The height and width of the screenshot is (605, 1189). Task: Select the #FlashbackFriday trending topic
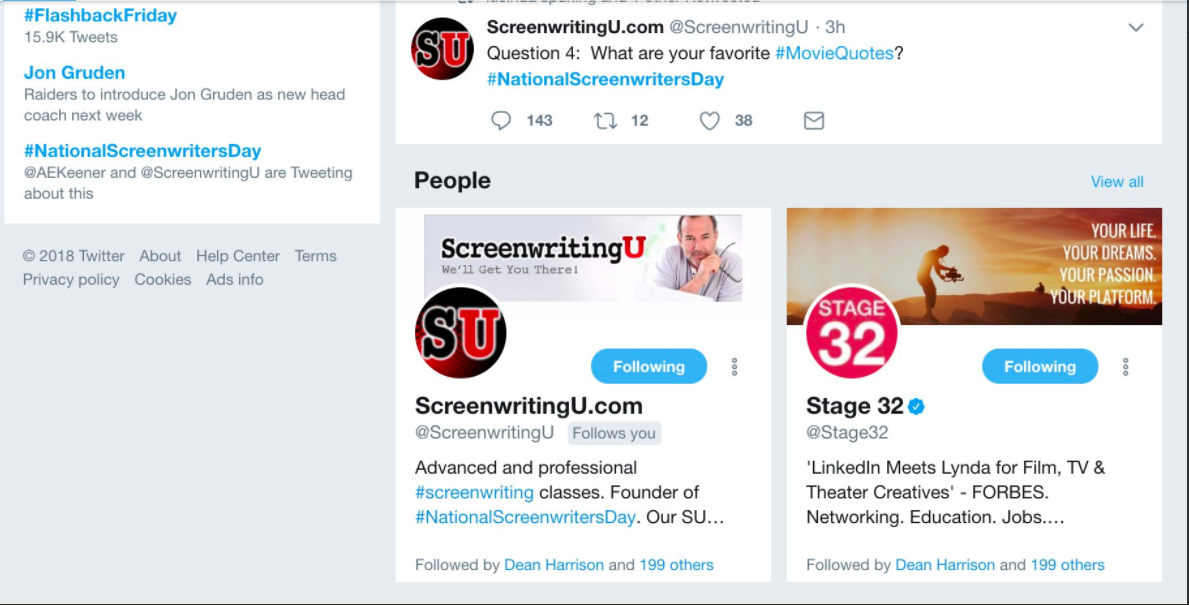coord(98,15)
